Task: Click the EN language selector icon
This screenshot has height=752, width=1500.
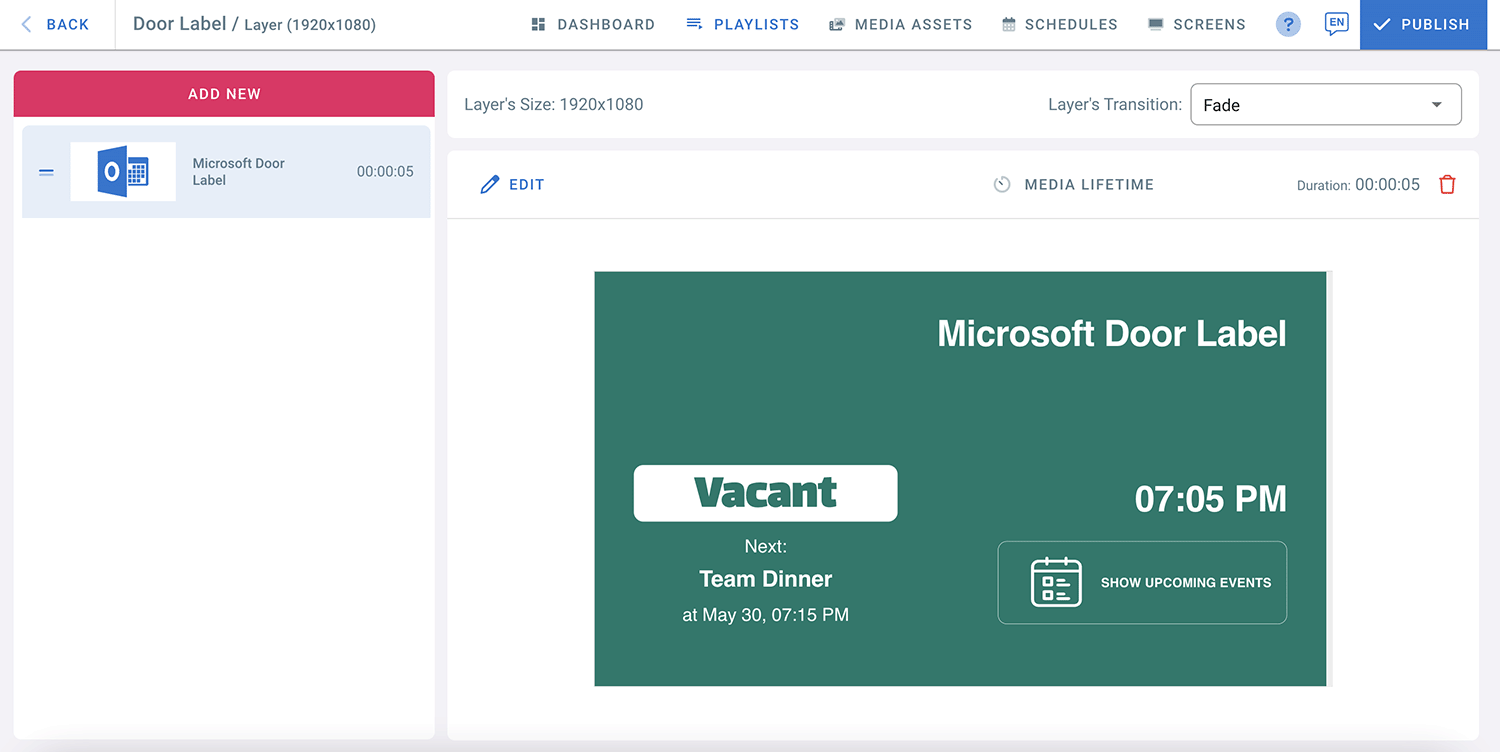Action: (x=1335, y=24)
